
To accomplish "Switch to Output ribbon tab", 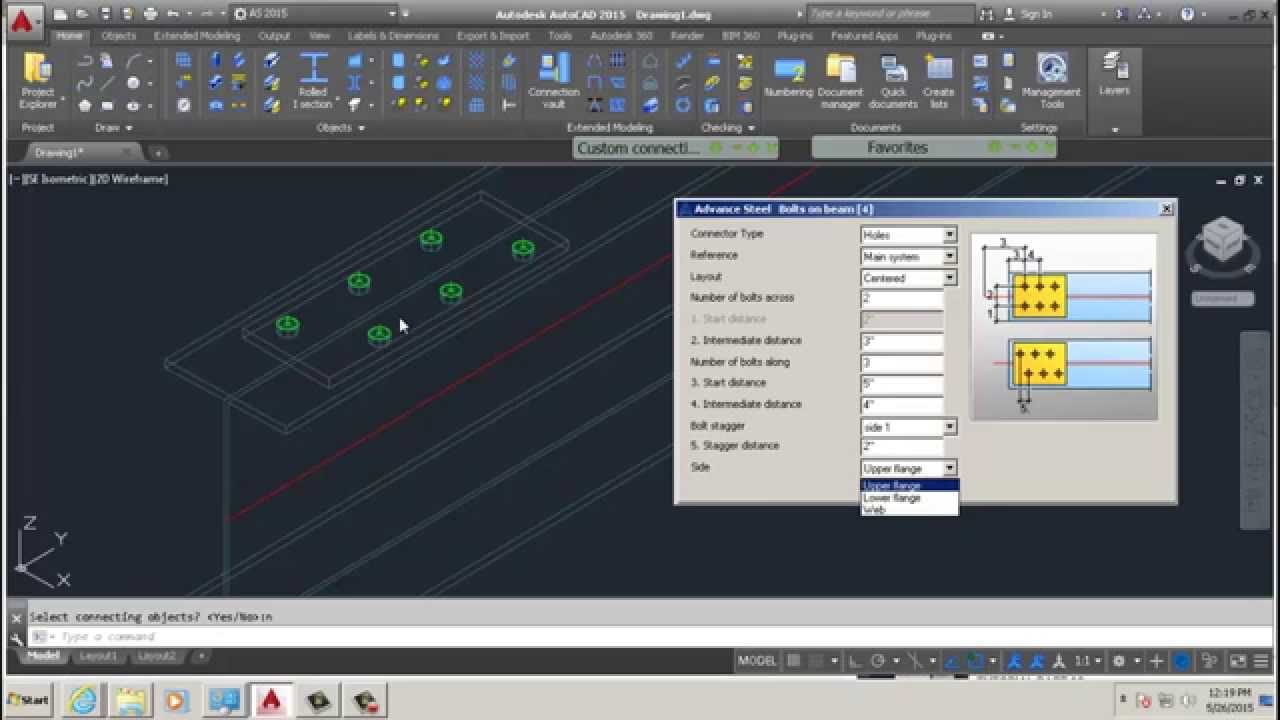I will click(x=274, y=36).
